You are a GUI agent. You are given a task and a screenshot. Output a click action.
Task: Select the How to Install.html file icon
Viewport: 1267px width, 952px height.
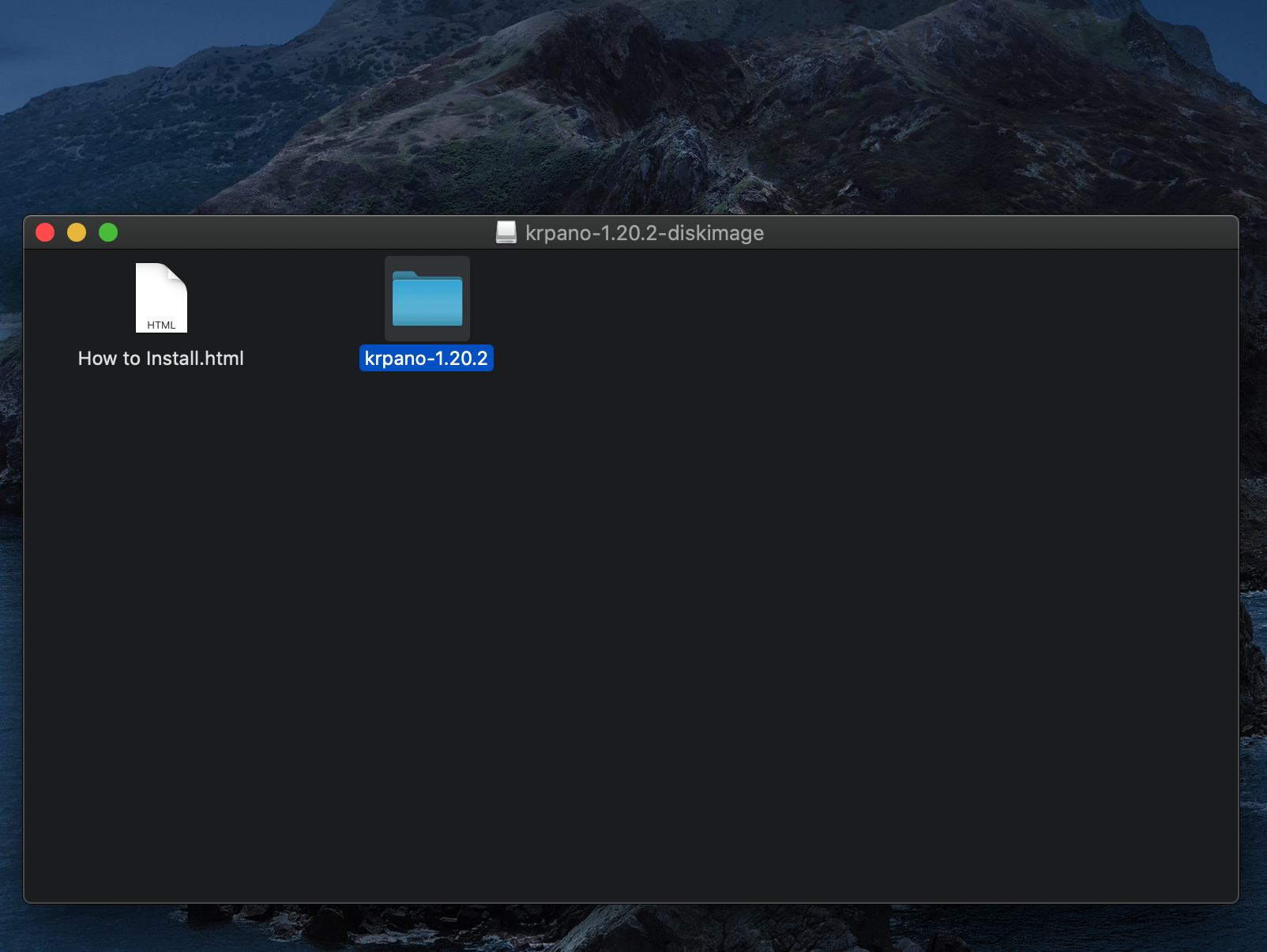click(161, 298)
